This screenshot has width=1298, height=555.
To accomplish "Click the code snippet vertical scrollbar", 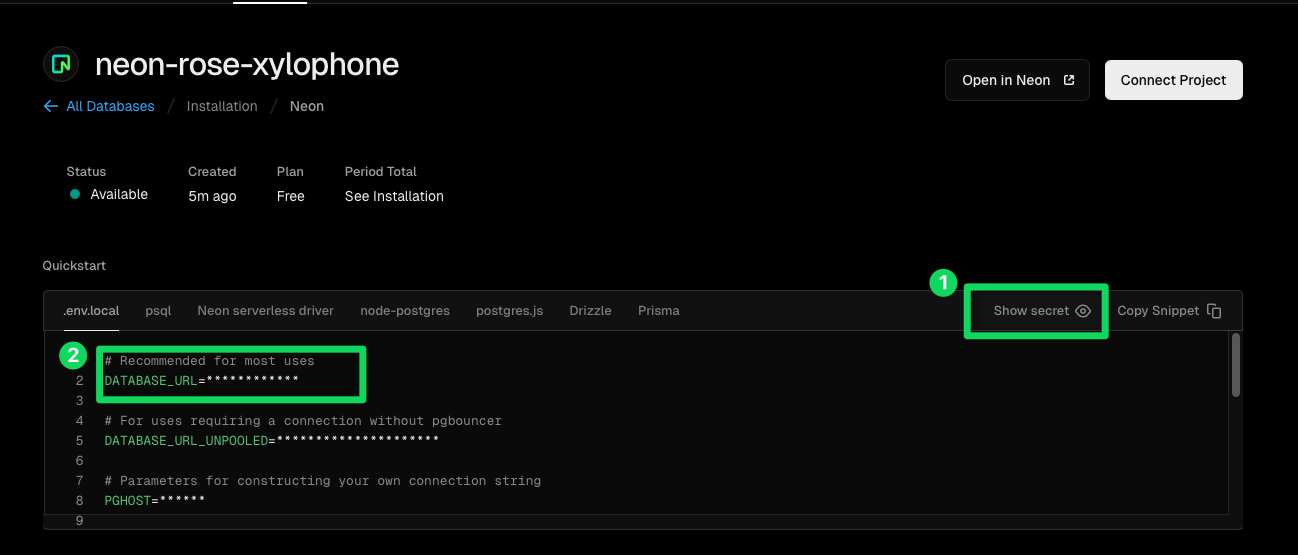I will point(1236,365).
